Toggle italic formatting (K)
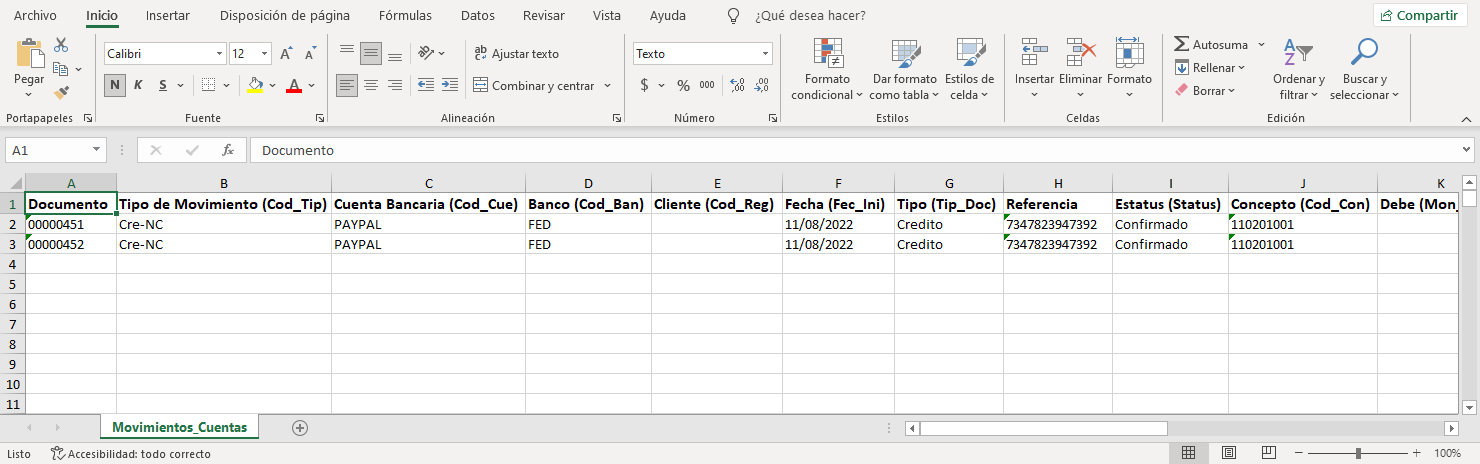 click(x=138, y=85)
